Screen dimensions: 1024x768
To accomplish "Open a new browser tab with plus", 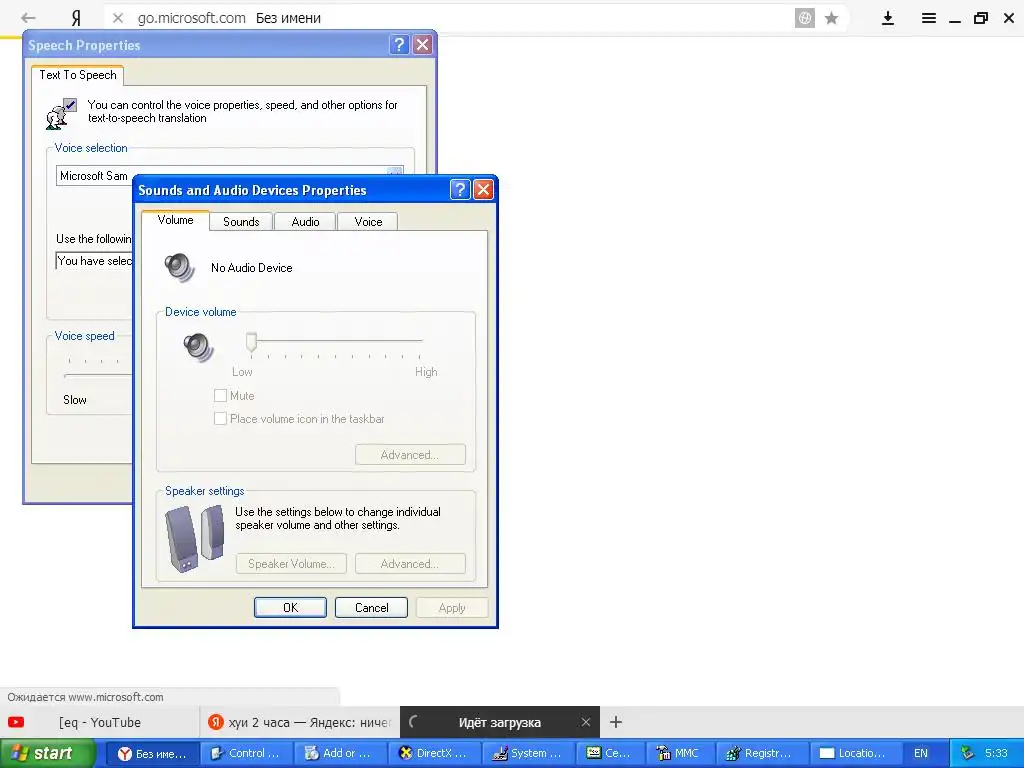I will click(x=615, y=722).
